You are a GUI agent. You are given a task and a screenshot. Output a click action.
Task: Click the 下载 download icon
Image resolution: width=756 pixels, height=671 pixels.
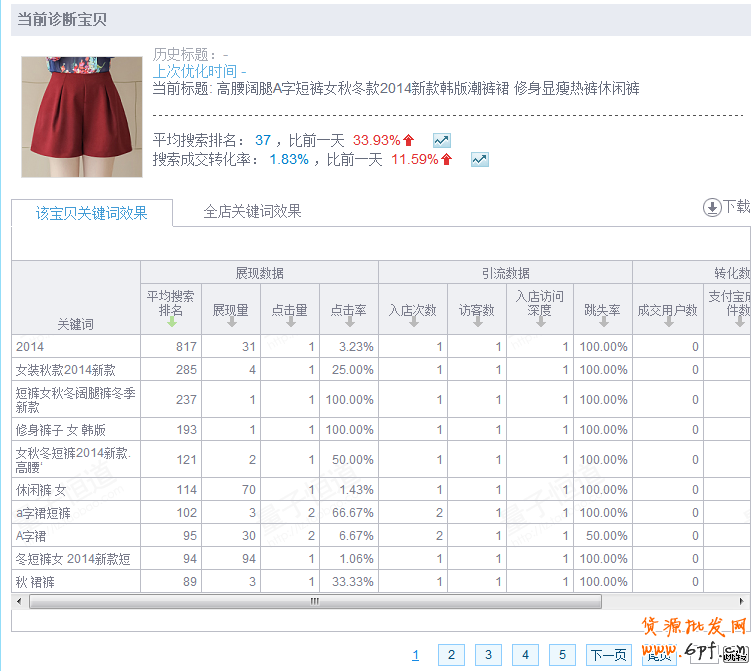[712, 207]
